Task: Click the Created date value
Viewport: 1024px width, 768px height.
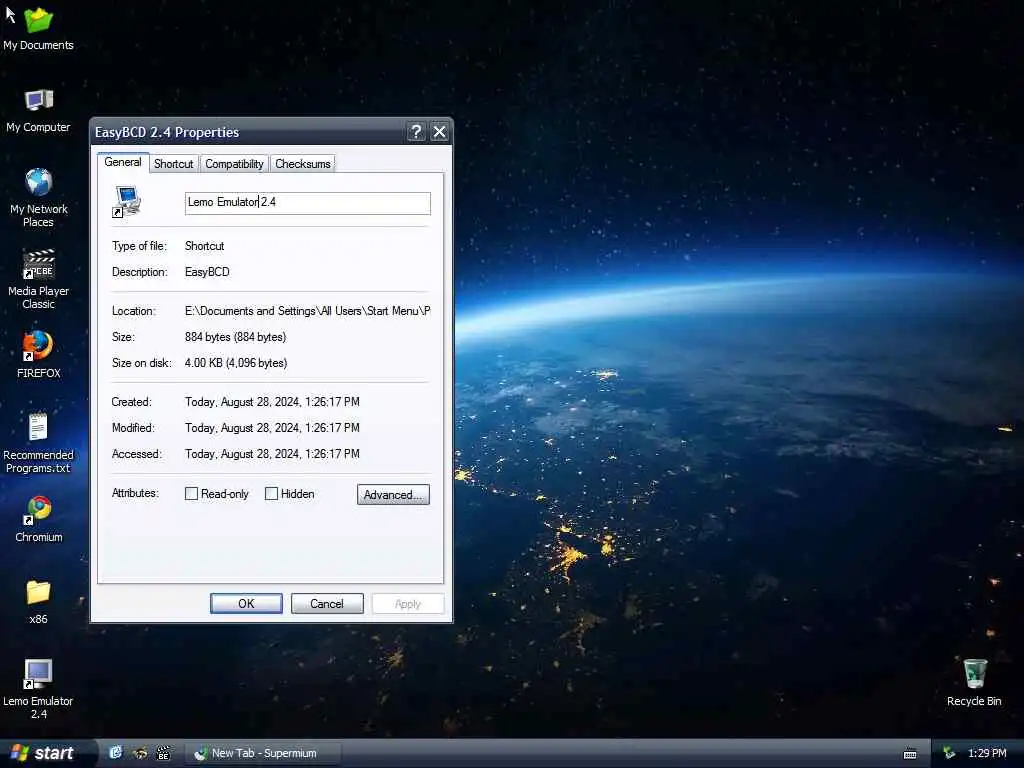Action: [x=272, y=402]
